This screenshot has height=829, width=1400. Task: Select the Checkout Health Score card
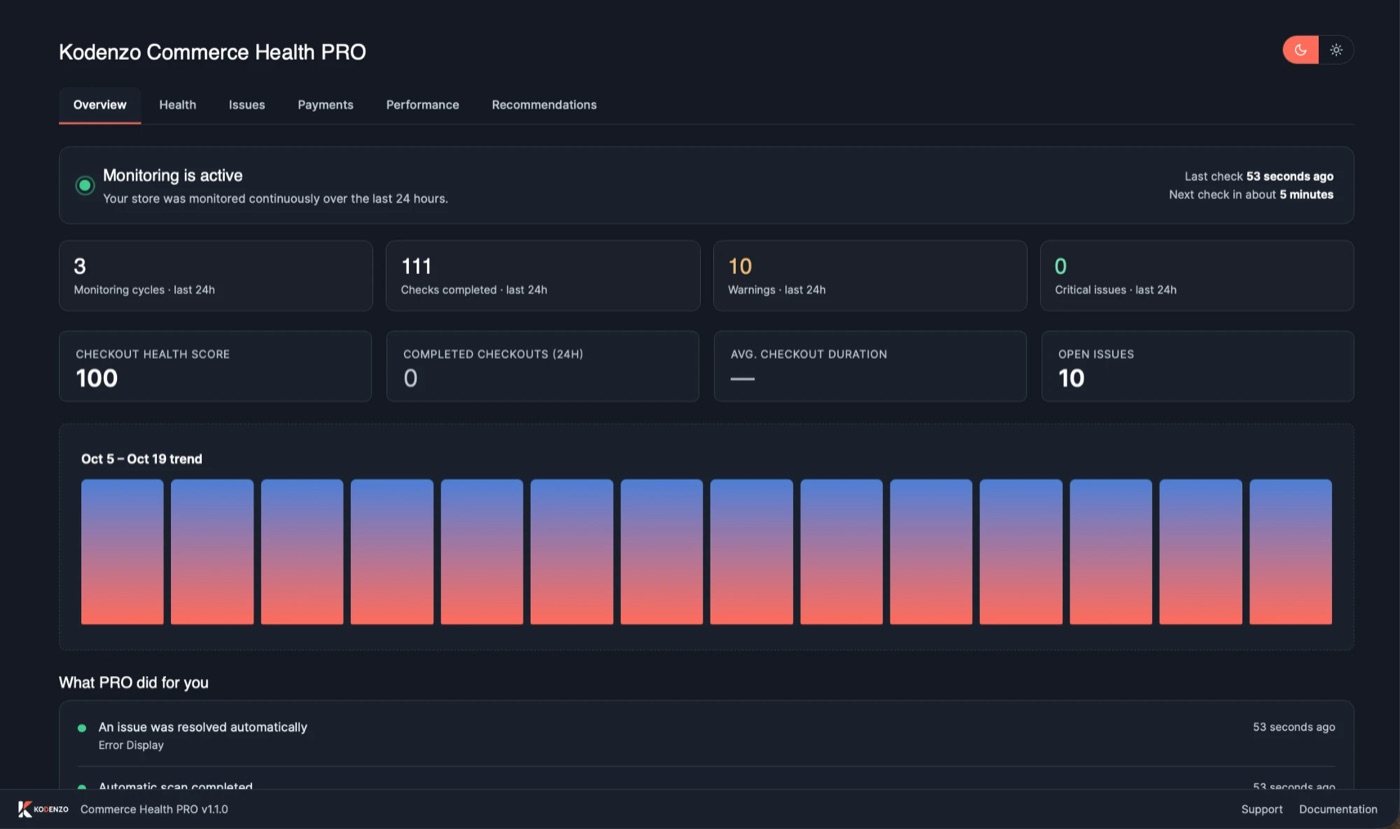pyautogui.click(x=215, y=367)
